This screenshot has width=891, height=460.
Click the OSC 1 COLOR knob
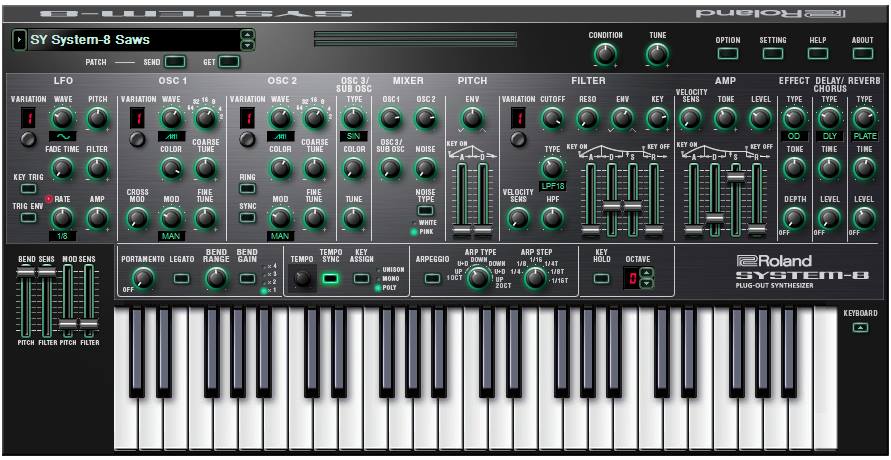tap(171, 168)
